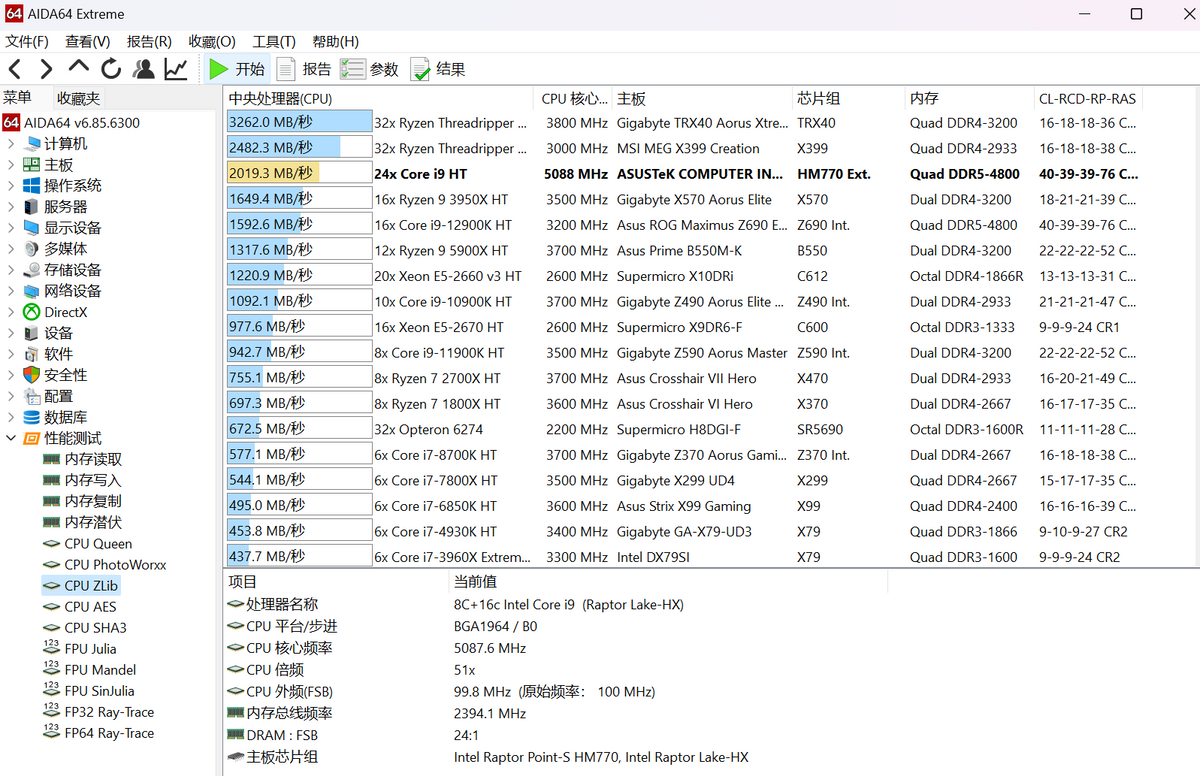Open the 报告(R) menu
The width and height of the screenshot is (1200, 776).
[149, 41]
